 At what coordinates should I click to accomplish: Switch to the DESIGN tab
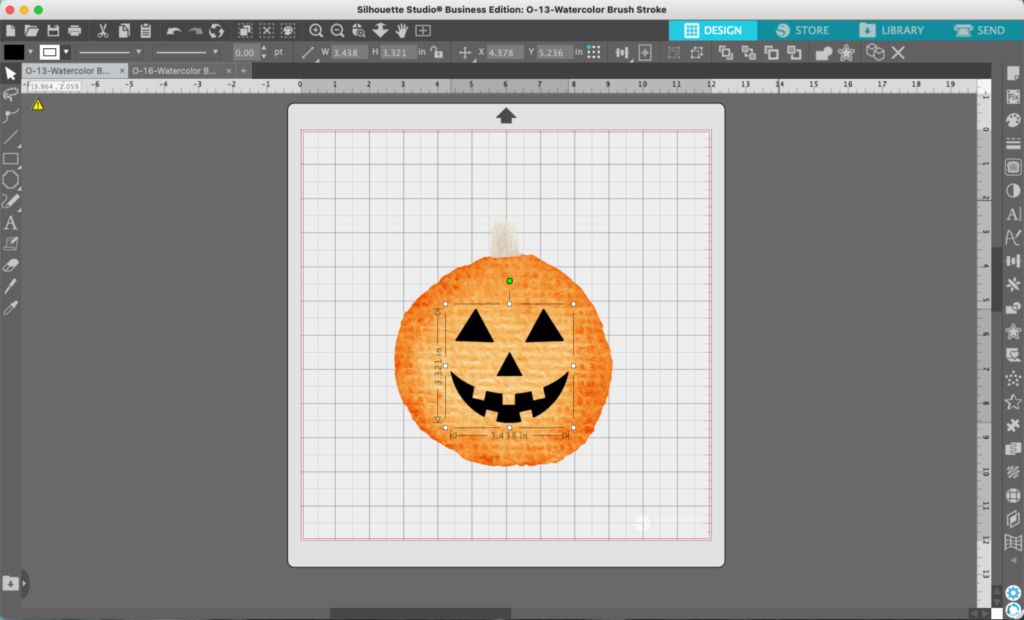pyautogui.click(x=713, y=30)
